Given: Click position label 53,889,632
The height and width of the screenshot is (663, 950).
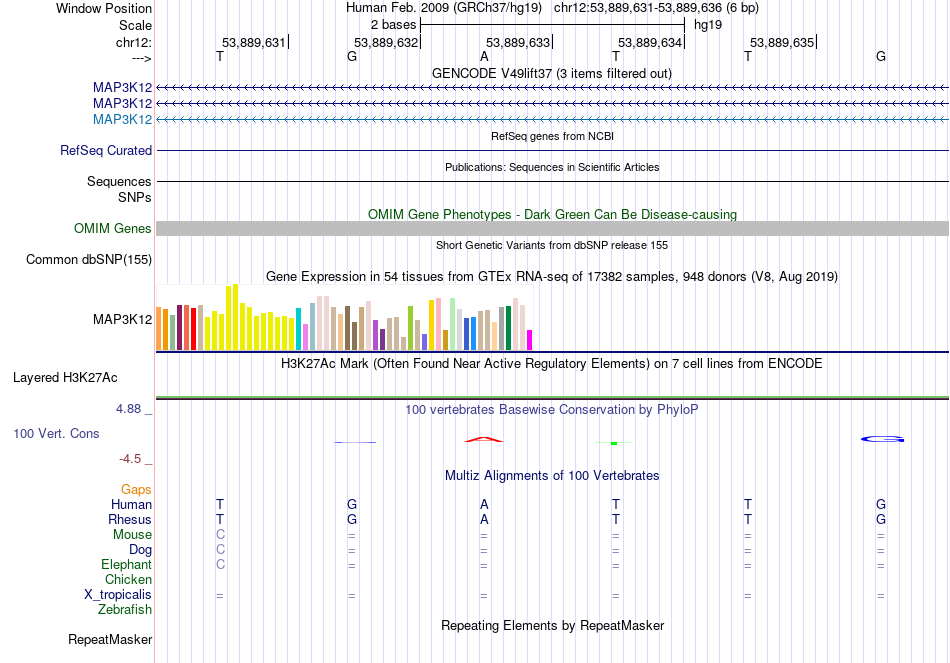Looking at the screenshot, I should pos(385,42).
